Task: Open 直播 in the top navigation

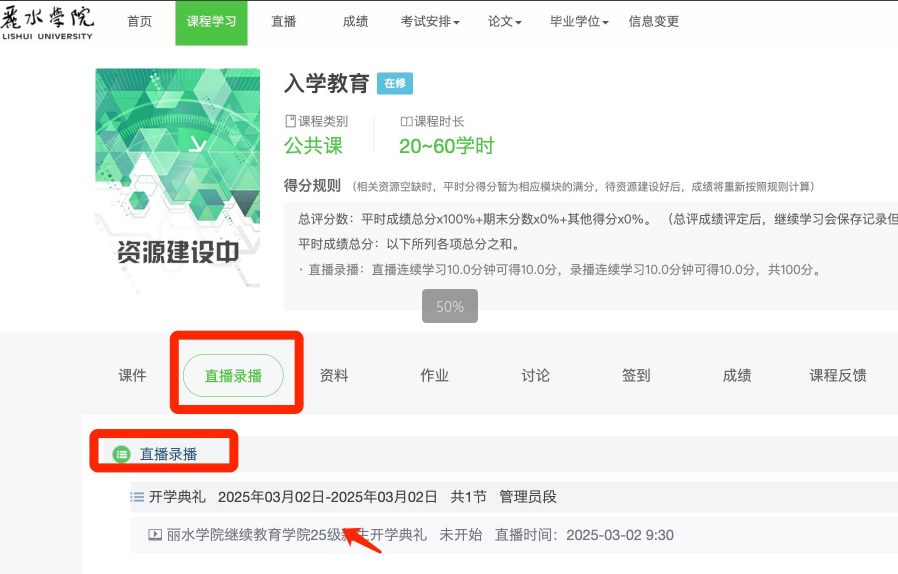Action: point(283,22)
